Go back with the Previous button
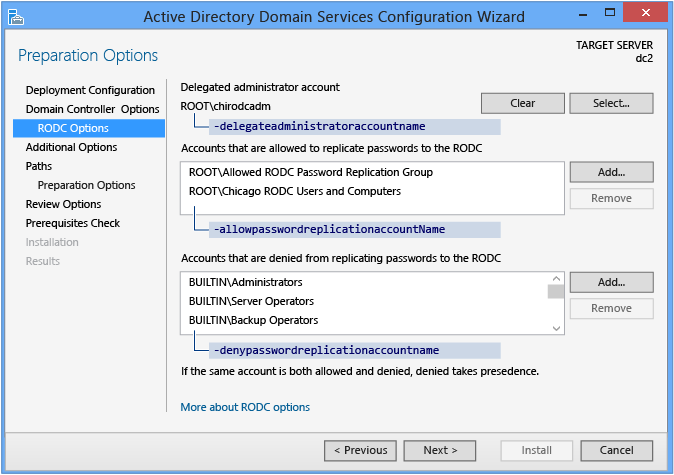Viewport: 674px width, 475px height. pos(360,450)
